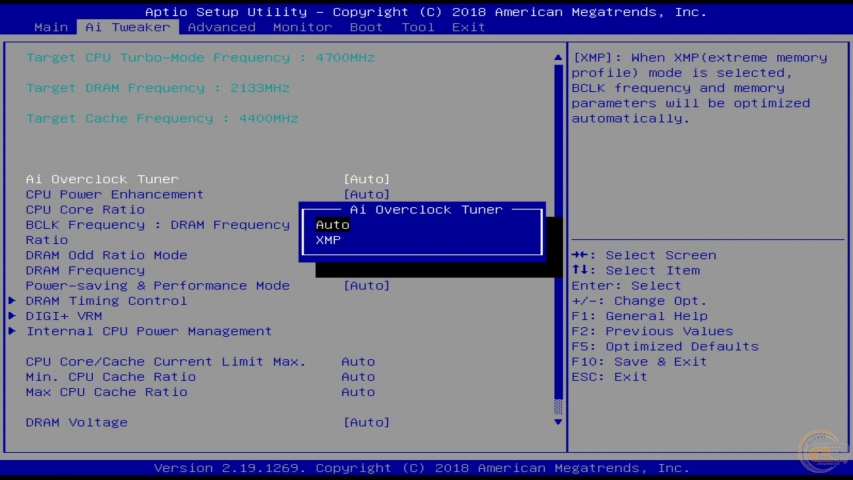The height and width of the screenshot is (480, 853).
Task: Expand the DIGI+ VRM submenu arrow
Action: (13, 316)
